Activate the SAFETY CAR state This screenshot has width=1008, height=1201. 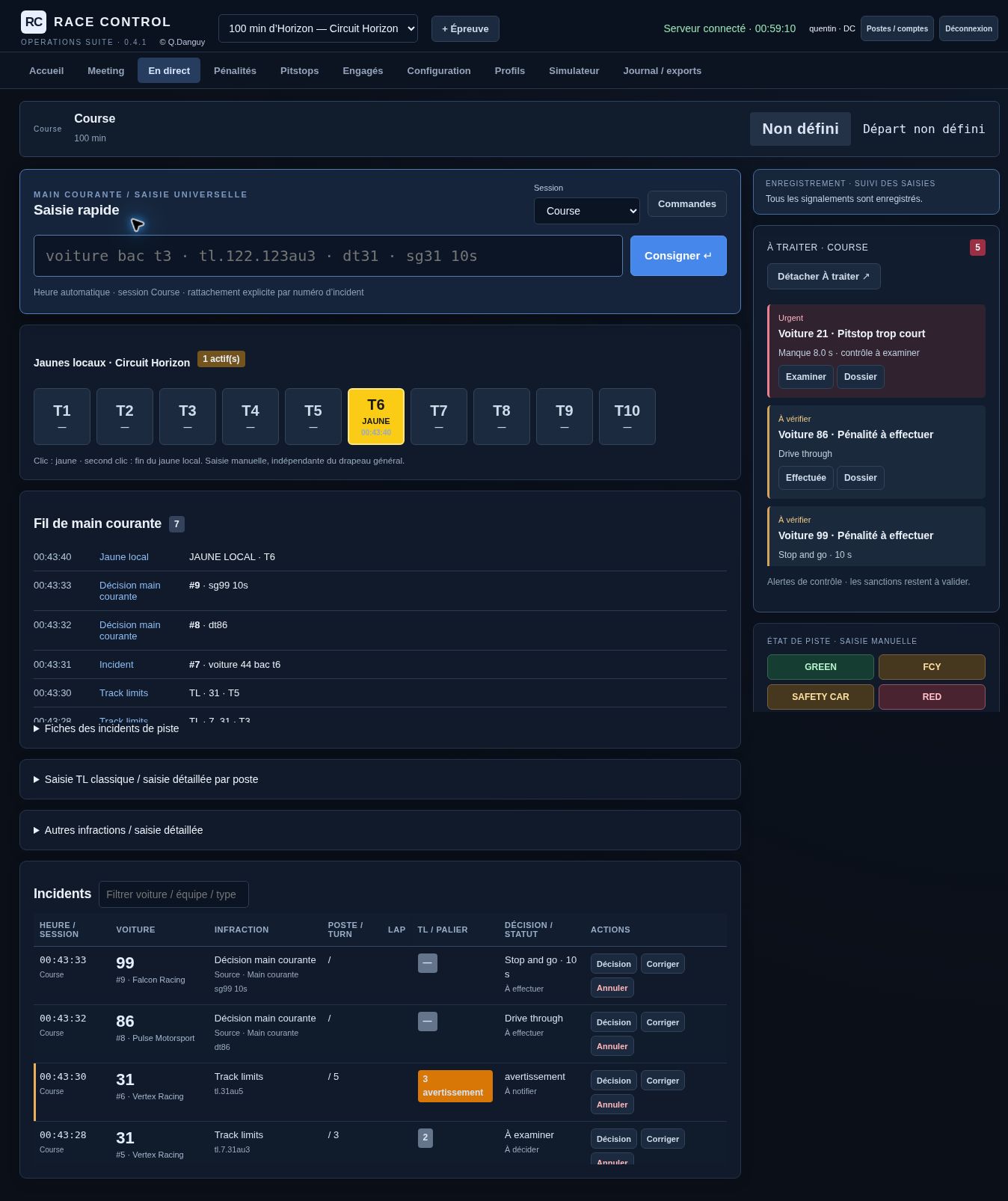coord(820,697)
